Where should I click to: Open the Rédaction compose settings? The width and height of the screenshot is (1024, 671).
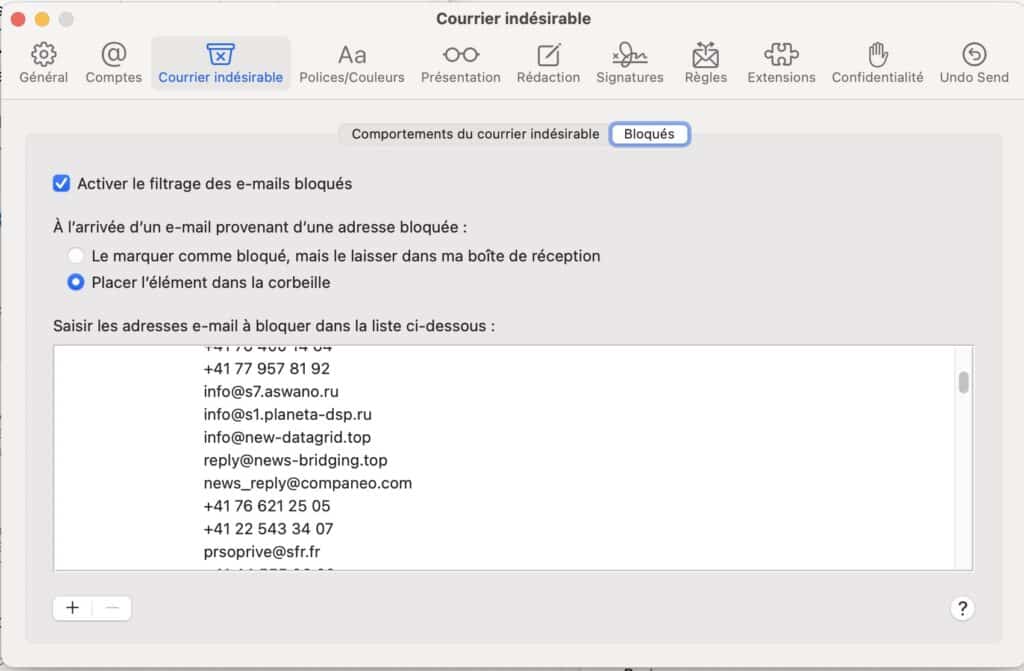coord(548,63)
